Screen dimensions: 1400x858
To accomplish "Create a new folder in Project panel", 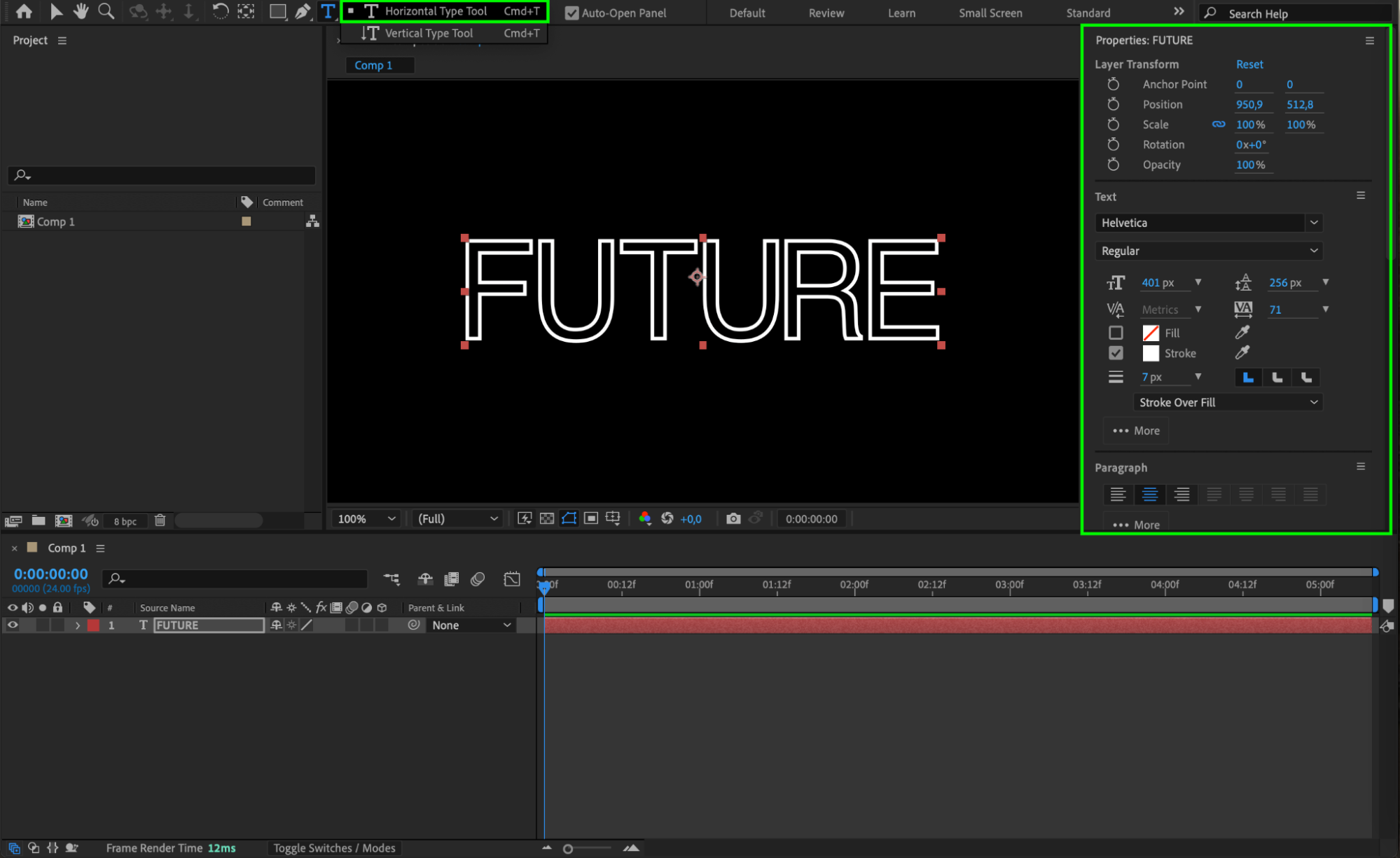I will (x=39, y=520).
